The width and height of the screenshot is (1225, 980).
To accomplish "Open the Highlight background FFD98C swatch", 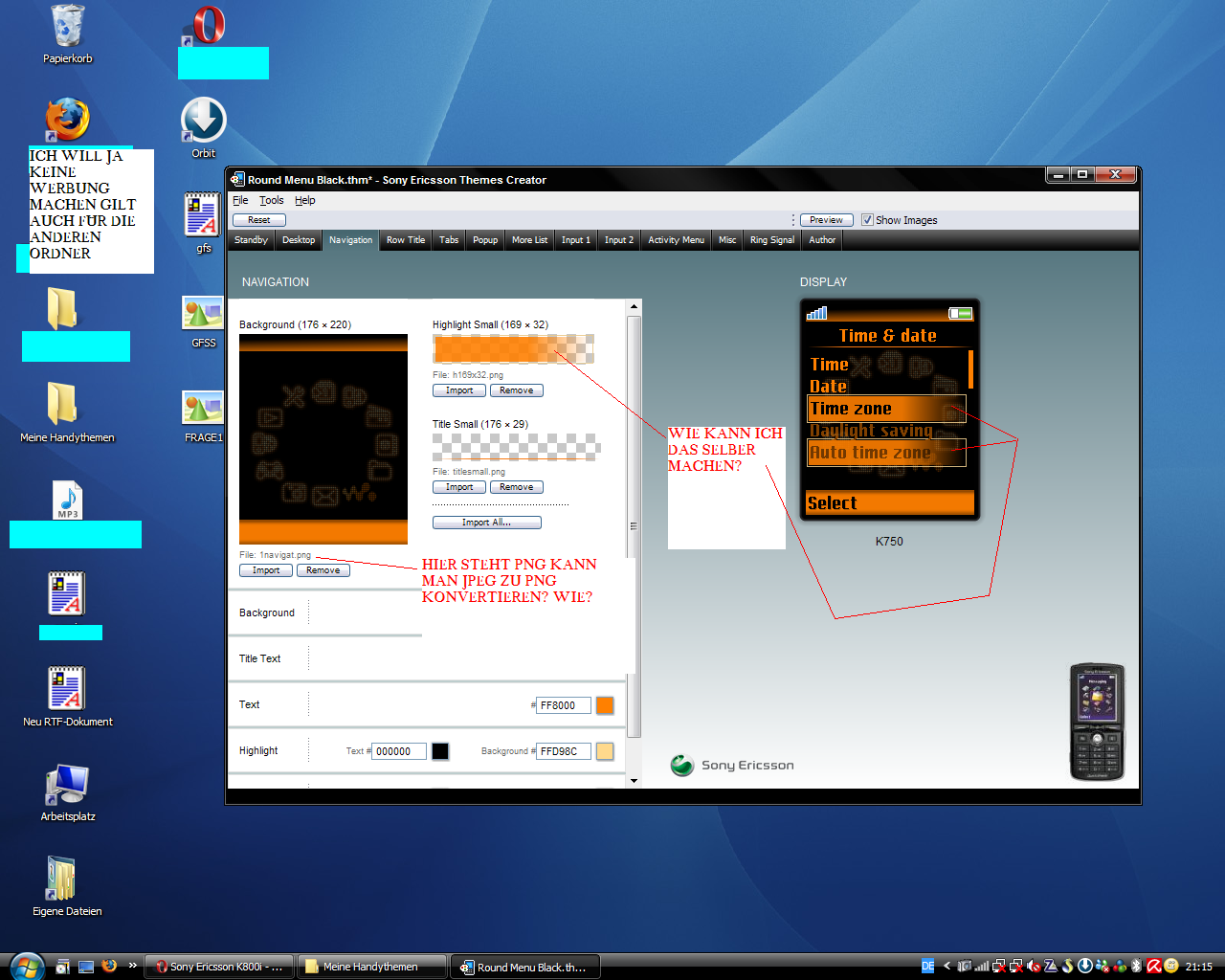I will pyautogui.click(x=605, y=751).
